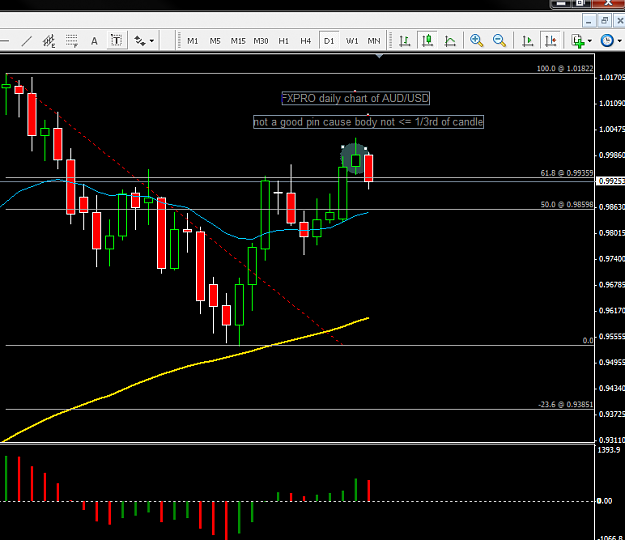Click the last red candle on chart

368,169
